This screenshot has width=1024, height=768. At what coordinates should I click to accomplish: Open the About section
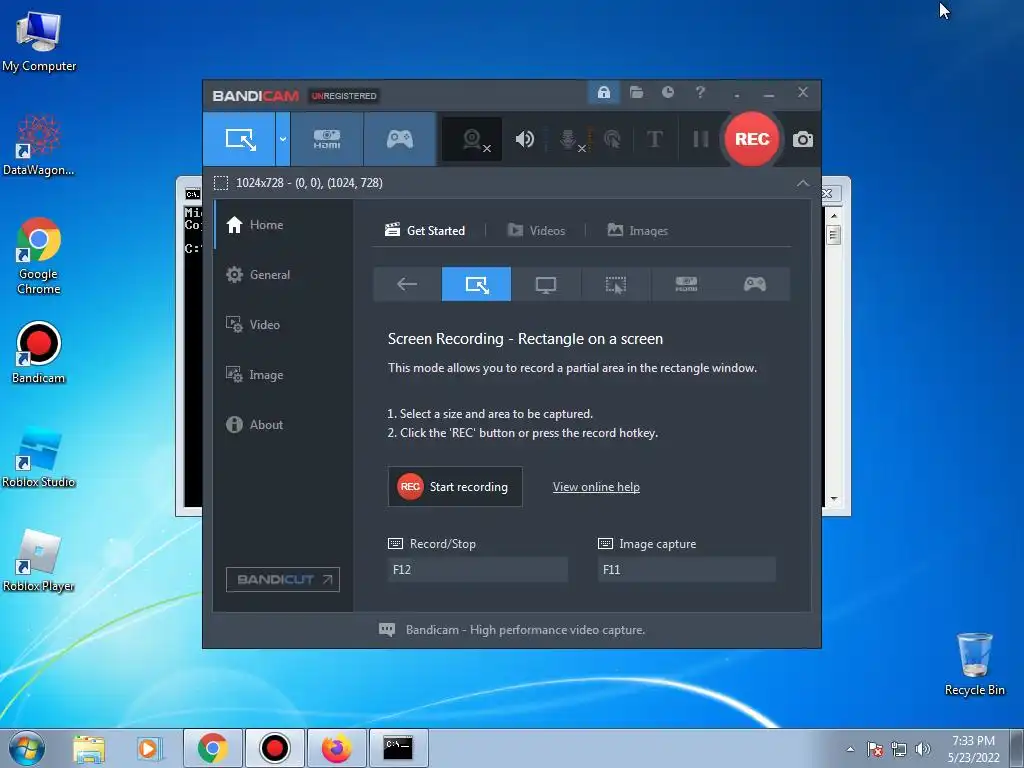[x=283, y=424]
